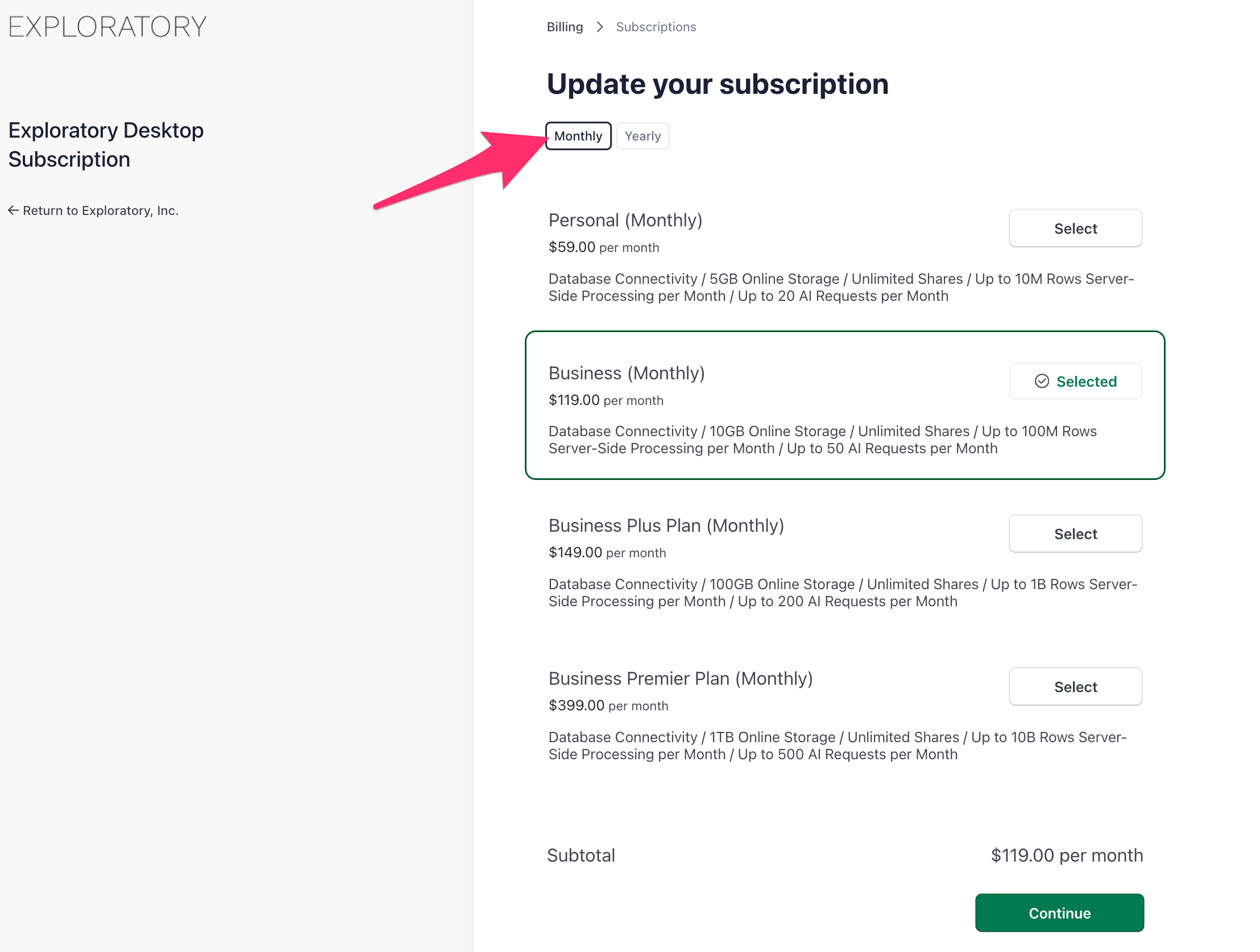1260x952 pixels.
Task: Click the Update your subscription heading
Action: click(717, 84)
